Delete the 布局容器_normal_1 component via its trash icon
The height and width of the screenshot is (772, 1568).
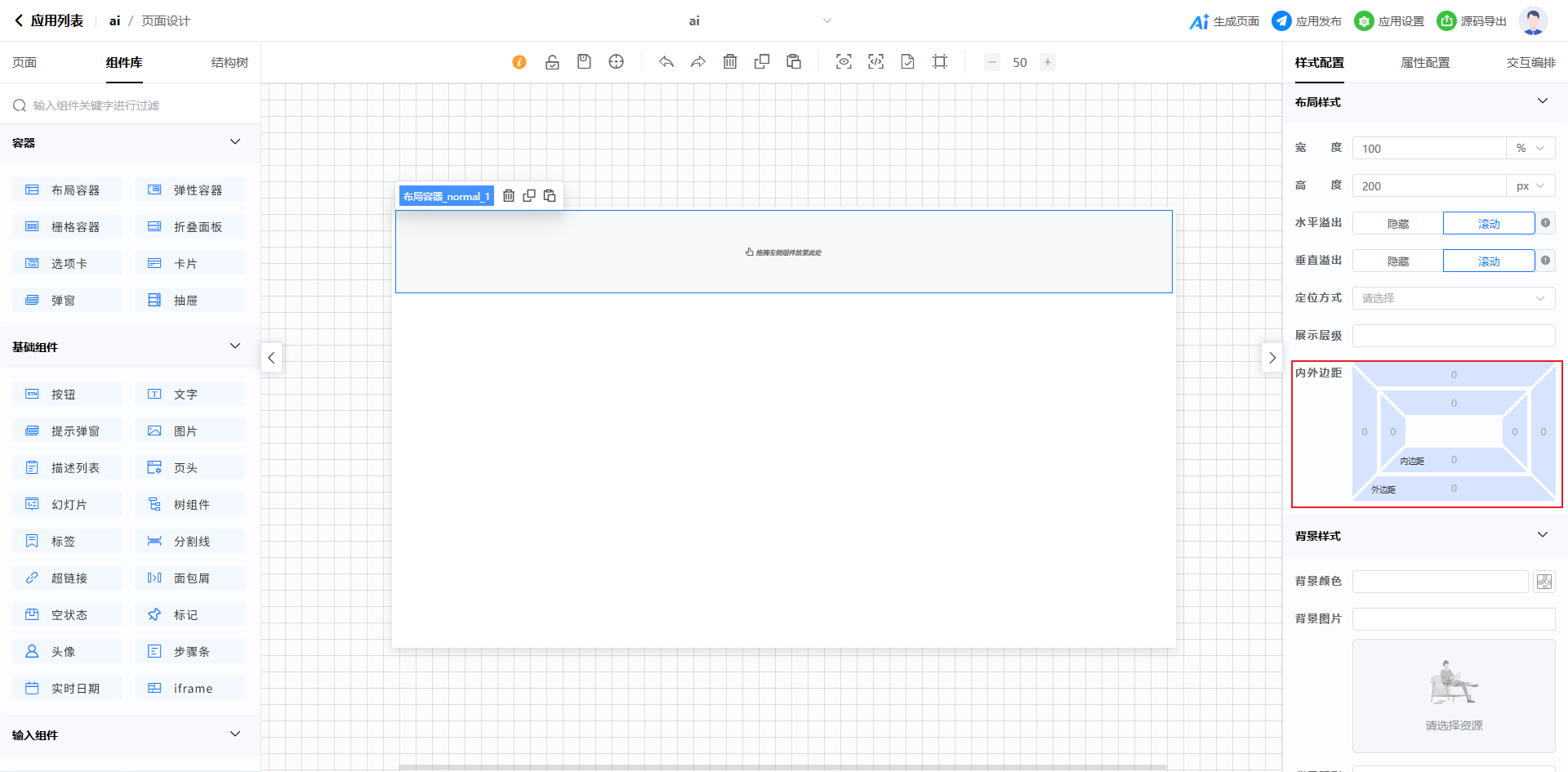pos(509,196)
